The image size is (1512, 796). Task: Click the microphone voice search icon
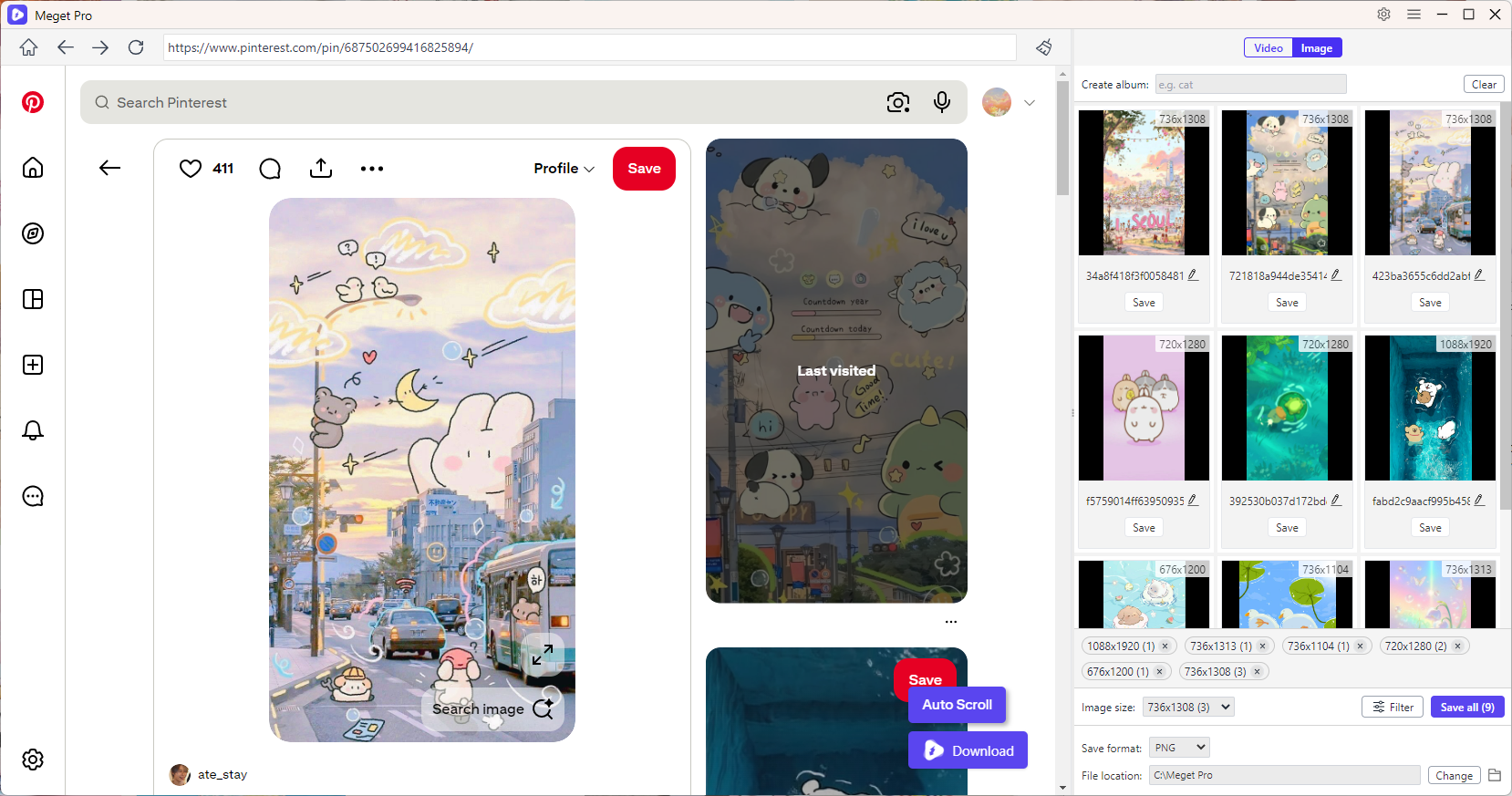(x=942, y=102)
